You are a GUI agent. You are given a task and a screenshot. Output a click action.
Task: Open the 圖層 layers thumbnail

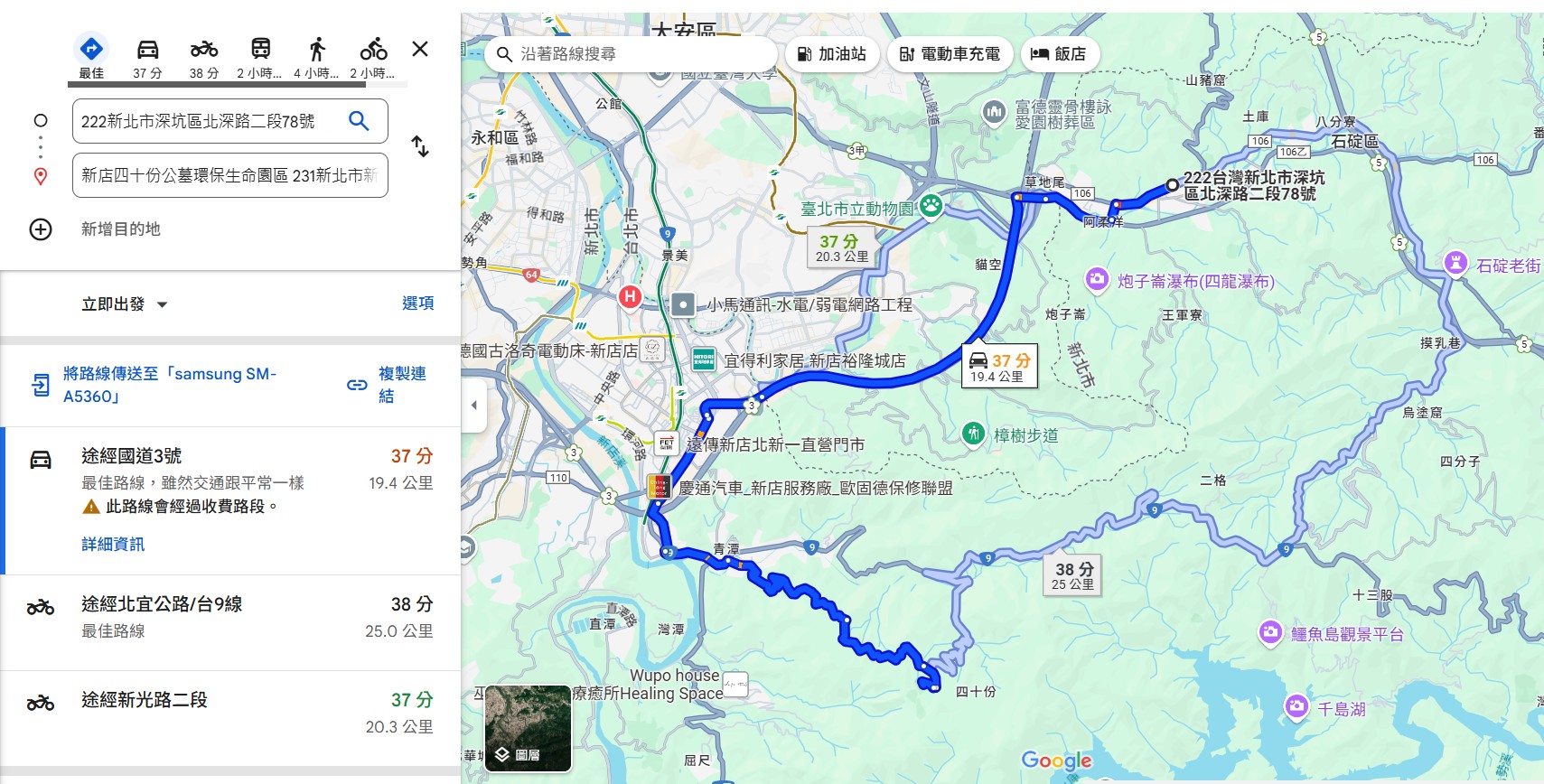[x=529, y=729]
